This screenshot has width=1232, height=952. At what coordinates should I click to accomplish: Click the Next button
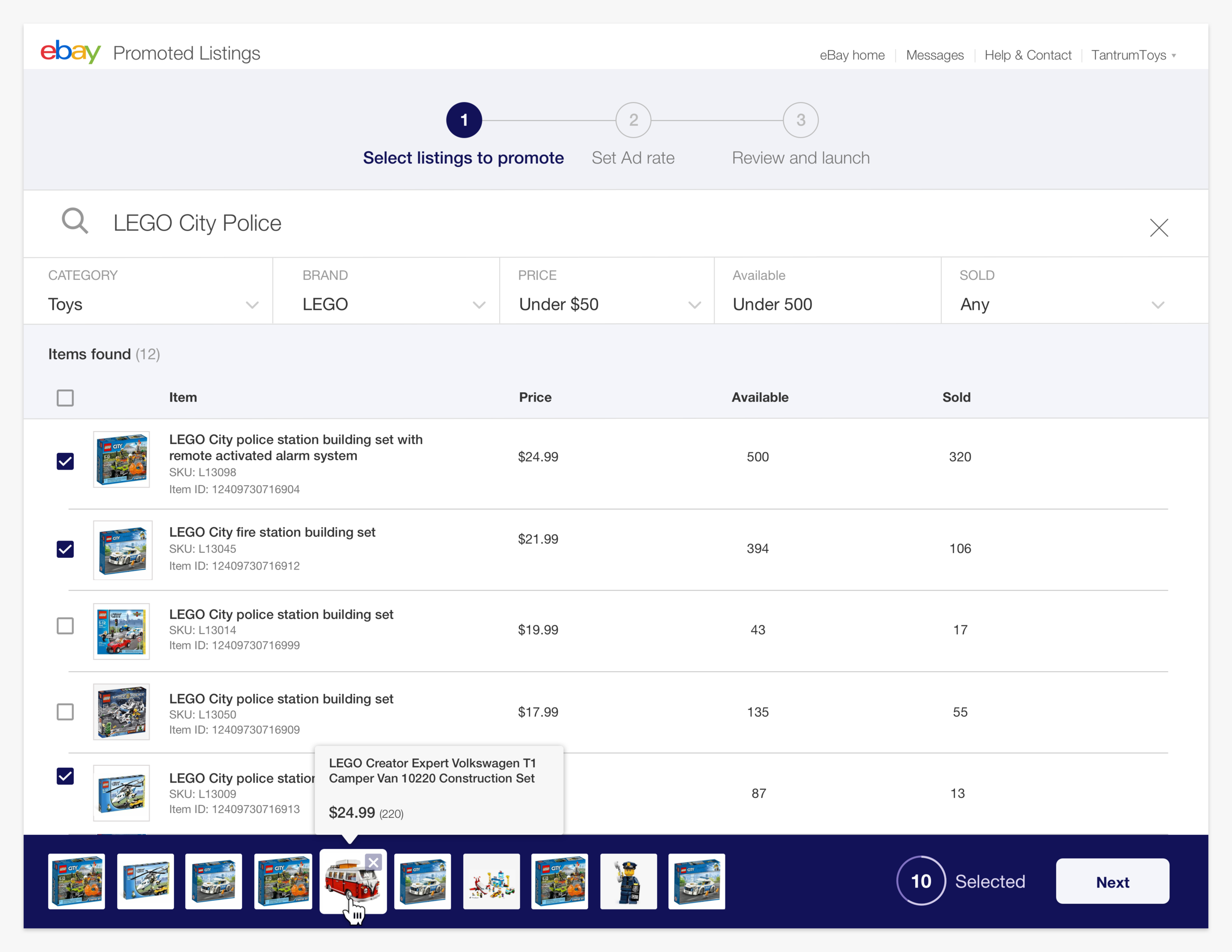pyautogui.click(x=1112, y=882)
